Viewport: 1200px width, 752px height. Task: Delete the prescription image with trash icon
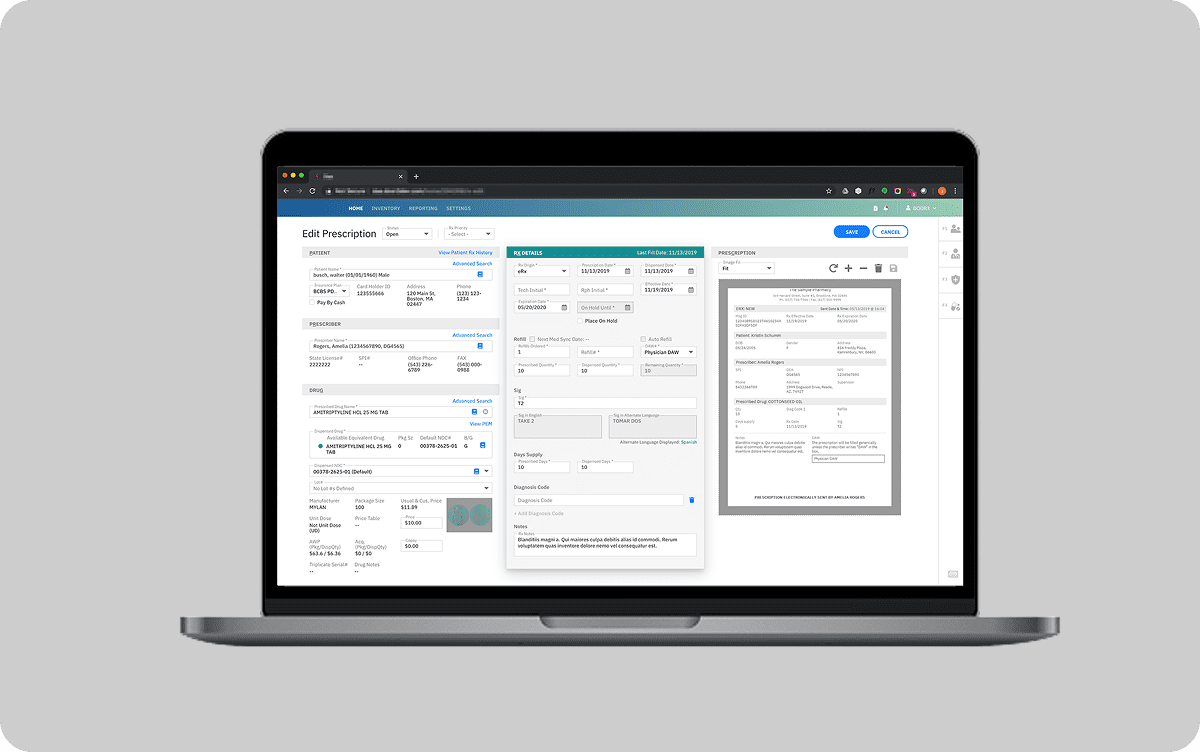pyautogui.click(x=878, y=268)
